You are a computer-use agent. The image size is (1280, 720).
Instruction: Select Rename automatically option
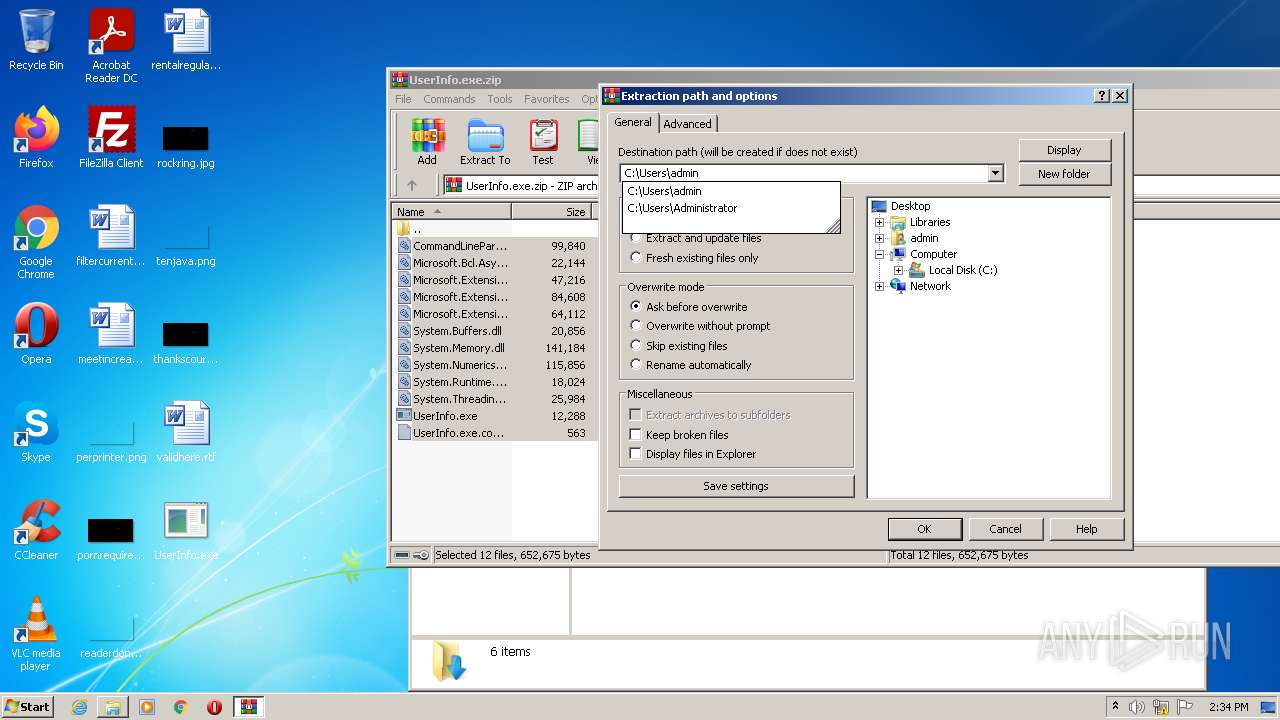pyautogui.click(x=690, y=365)
